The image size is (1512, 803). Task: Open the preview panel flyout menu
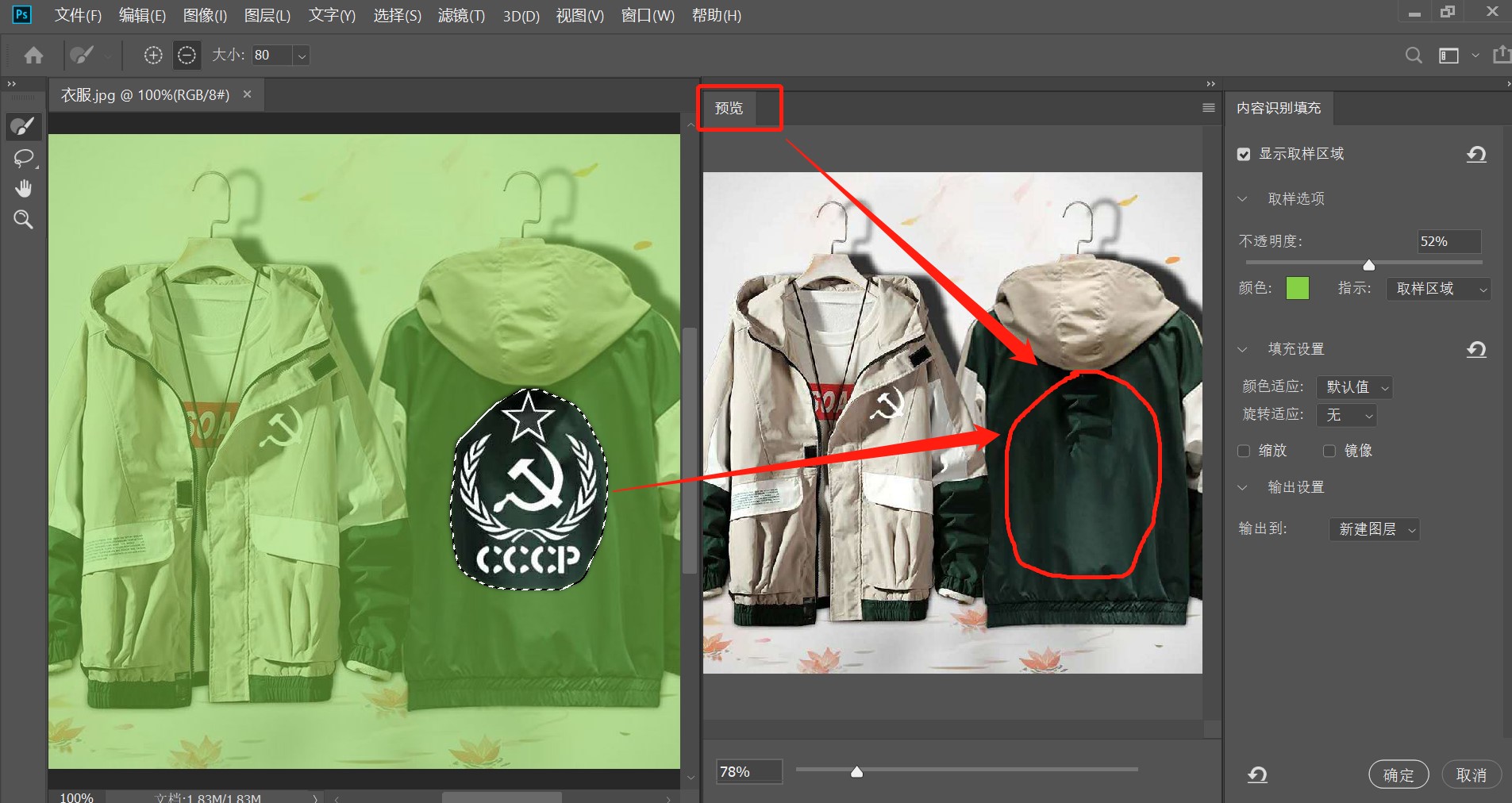1208,108
